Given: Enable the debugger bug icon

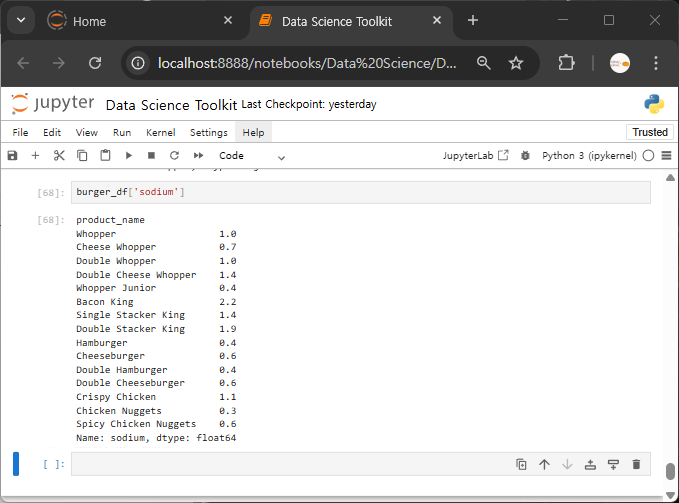Looking at the screenshot, I should [x=525, y=155].
